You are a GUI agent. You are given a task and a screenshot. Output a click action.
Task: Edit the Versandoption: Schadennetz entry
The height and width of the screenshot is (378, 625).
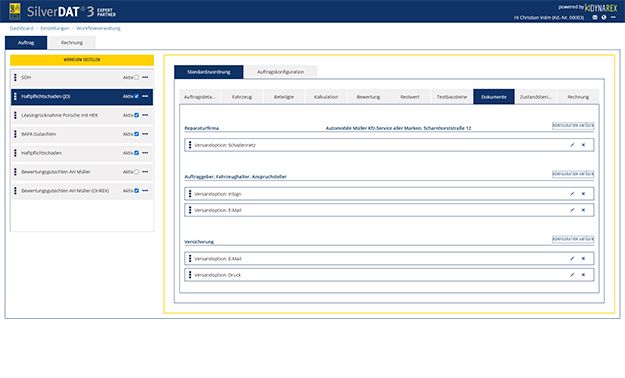572,145
